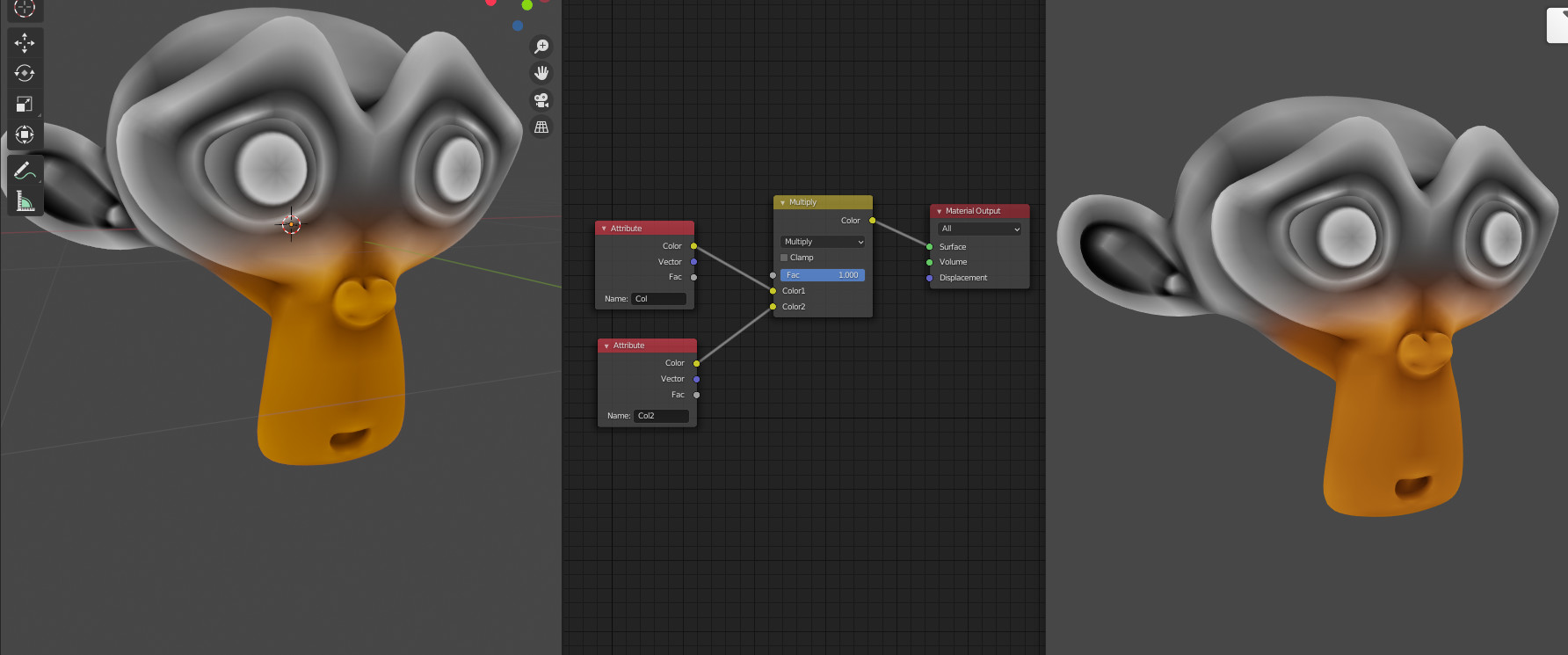Click Multiply node Color output socket

point(872,221)
